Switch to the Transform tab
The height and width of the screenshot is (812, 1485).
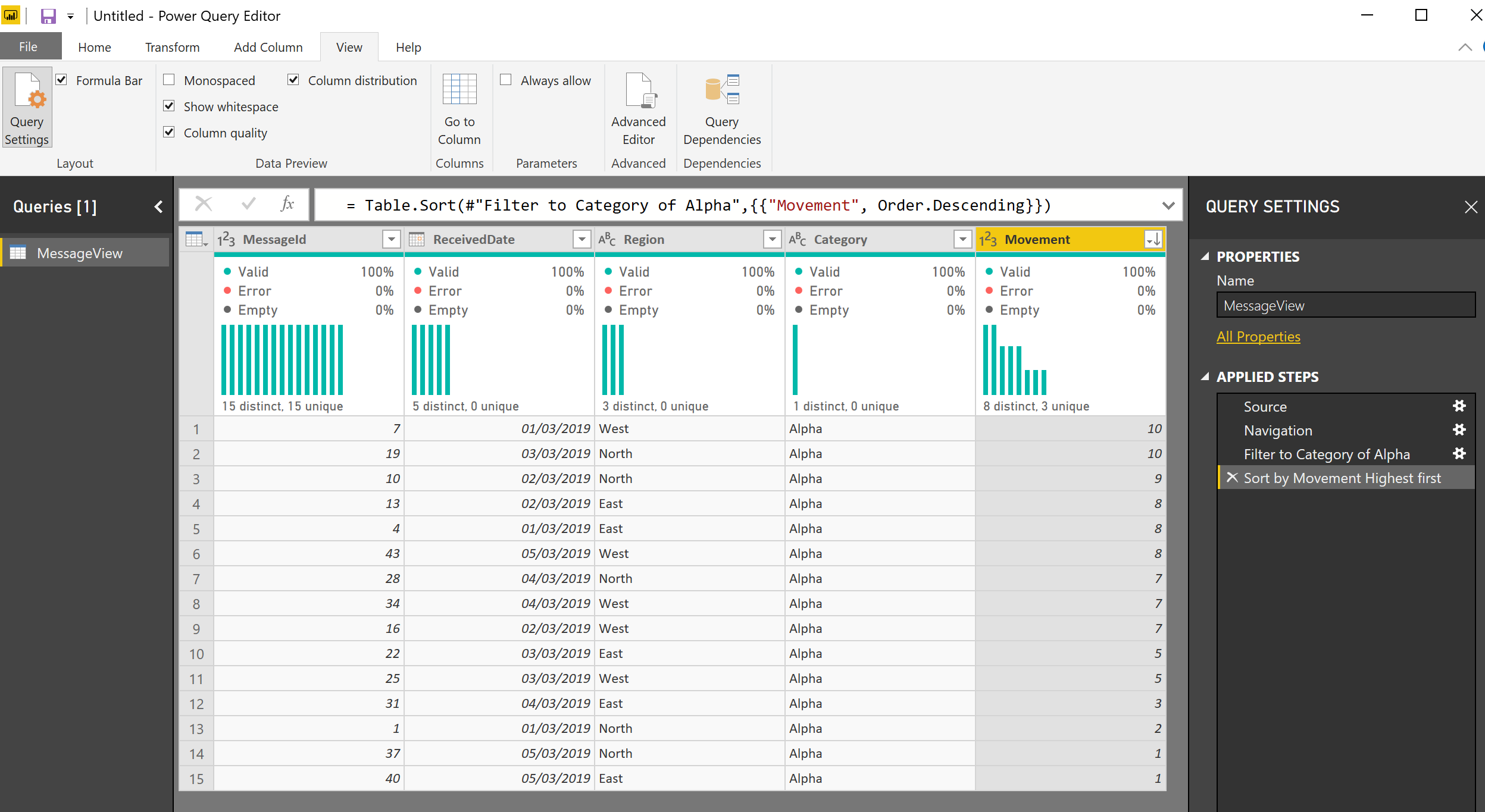coord(173,47)
